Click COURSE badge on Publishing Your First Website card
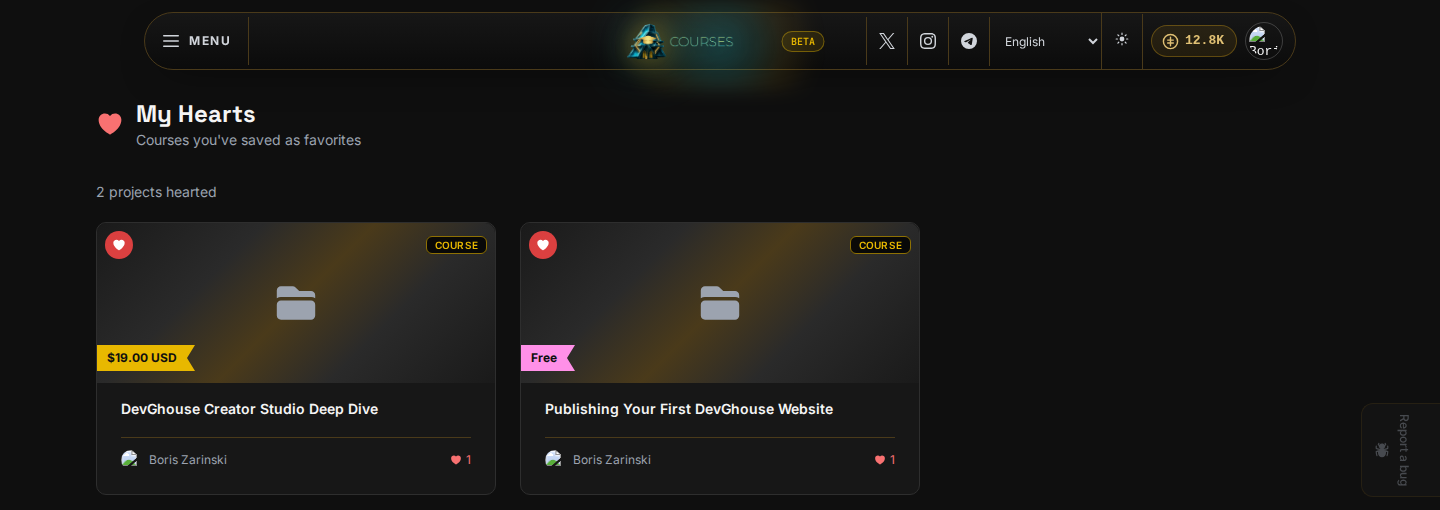Image resolution: width=1440 pixels, height=510 pixels. pos(880,245)
